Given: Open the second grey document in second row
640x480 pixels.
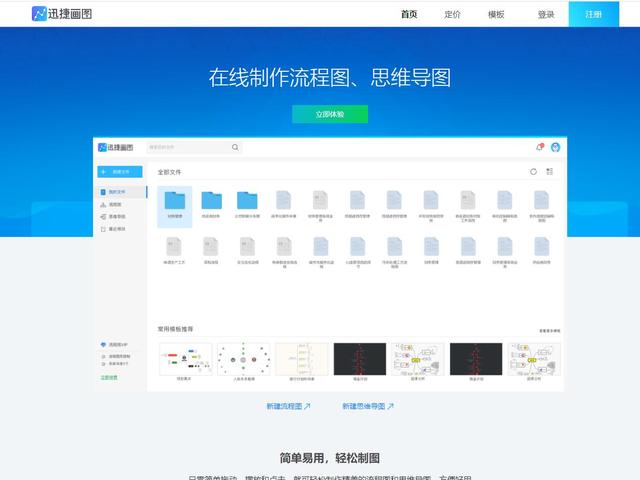Looking at the screenshot, I should click(x=211, y=247).
